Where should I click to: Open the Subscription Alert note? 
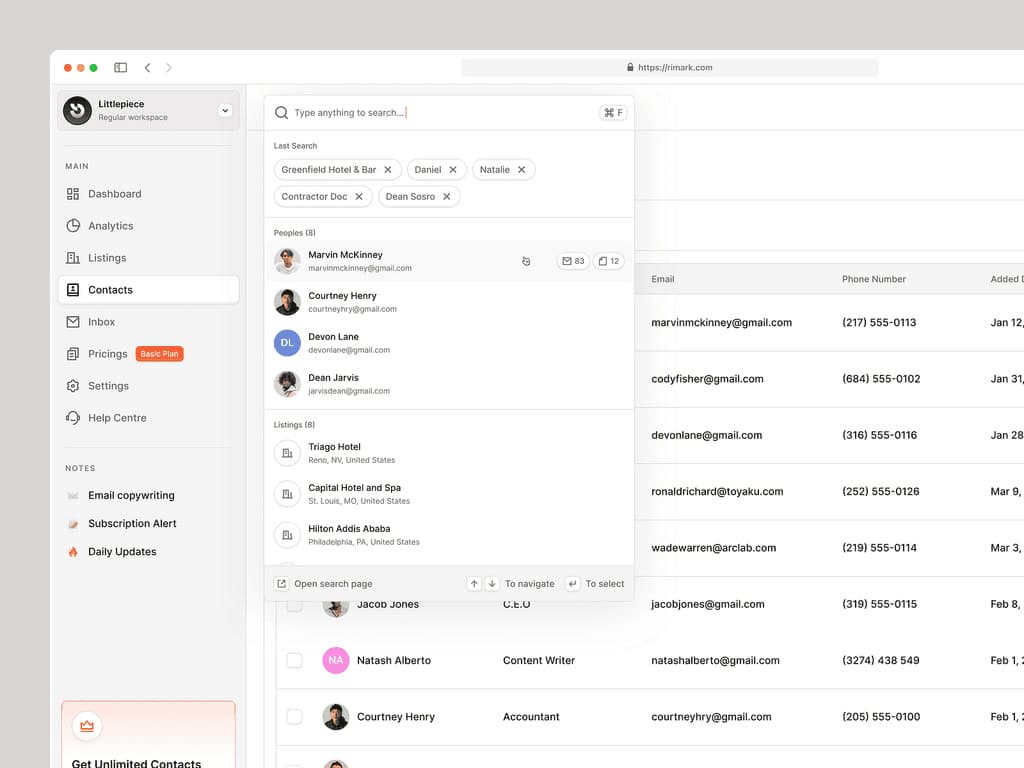[x=132, y=524]
